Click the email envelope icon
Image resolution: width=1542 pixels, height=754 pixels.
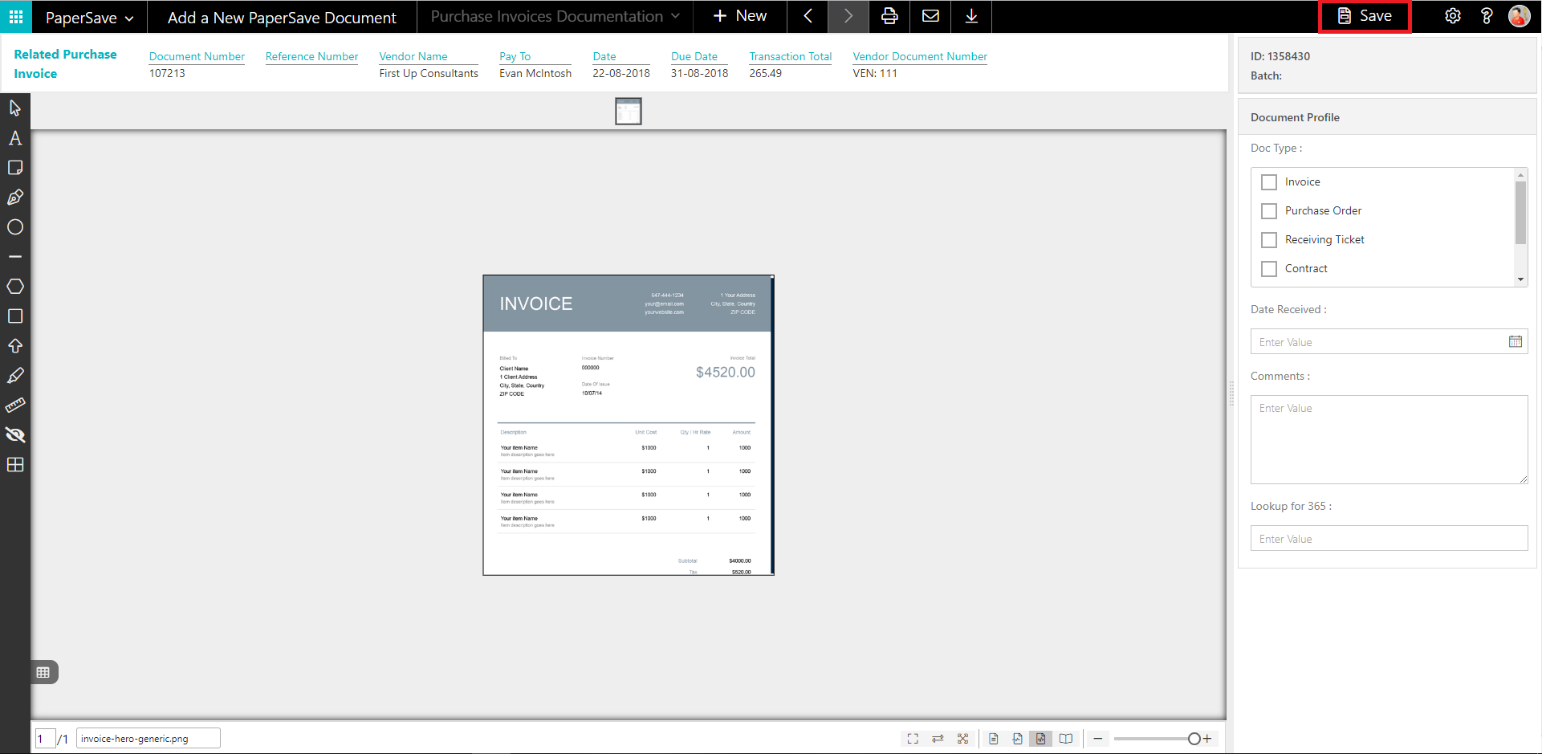tap(930, 16)
